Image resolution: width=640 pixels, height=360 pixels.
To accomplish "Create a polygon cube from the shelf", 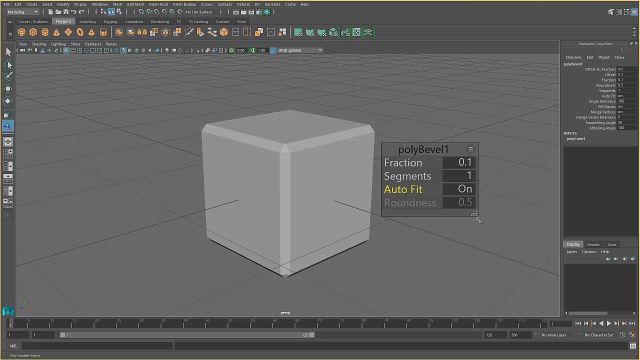I will (x=33, y=32).
